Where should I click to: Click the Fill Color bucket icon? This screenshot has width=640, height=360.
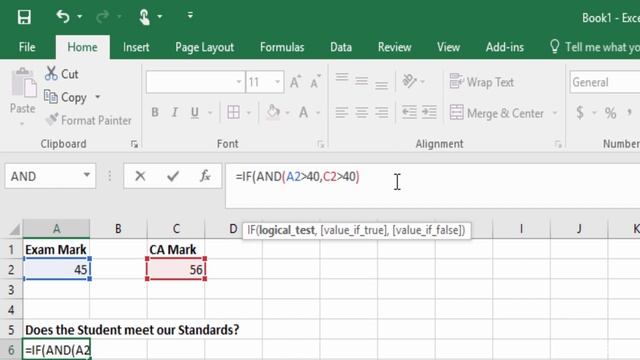[273, 112]
